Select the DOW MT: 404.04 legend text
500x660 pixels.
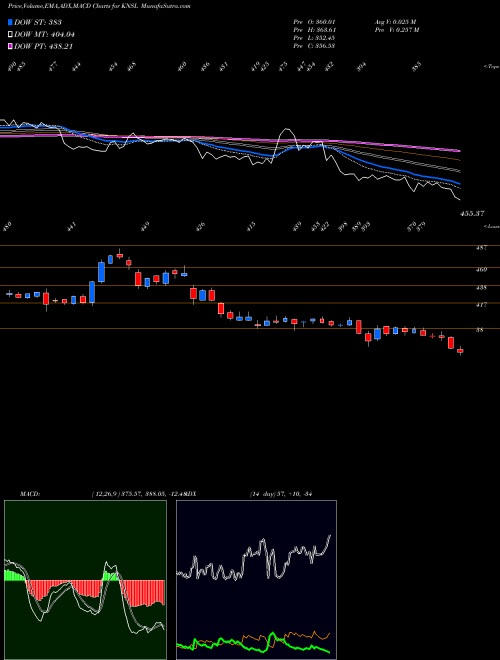point(45,35)
